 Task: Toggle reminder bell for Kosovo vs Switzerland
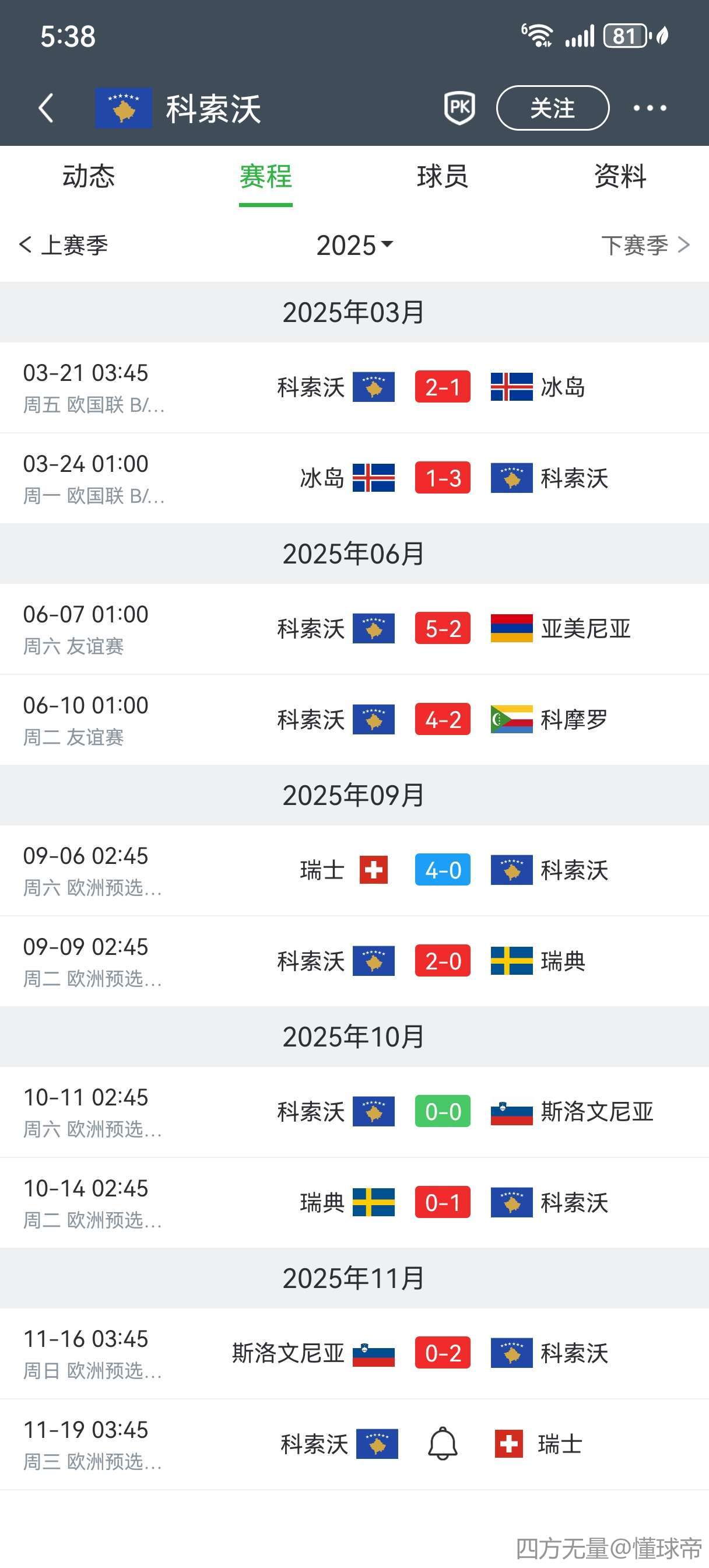[443, 1443]
